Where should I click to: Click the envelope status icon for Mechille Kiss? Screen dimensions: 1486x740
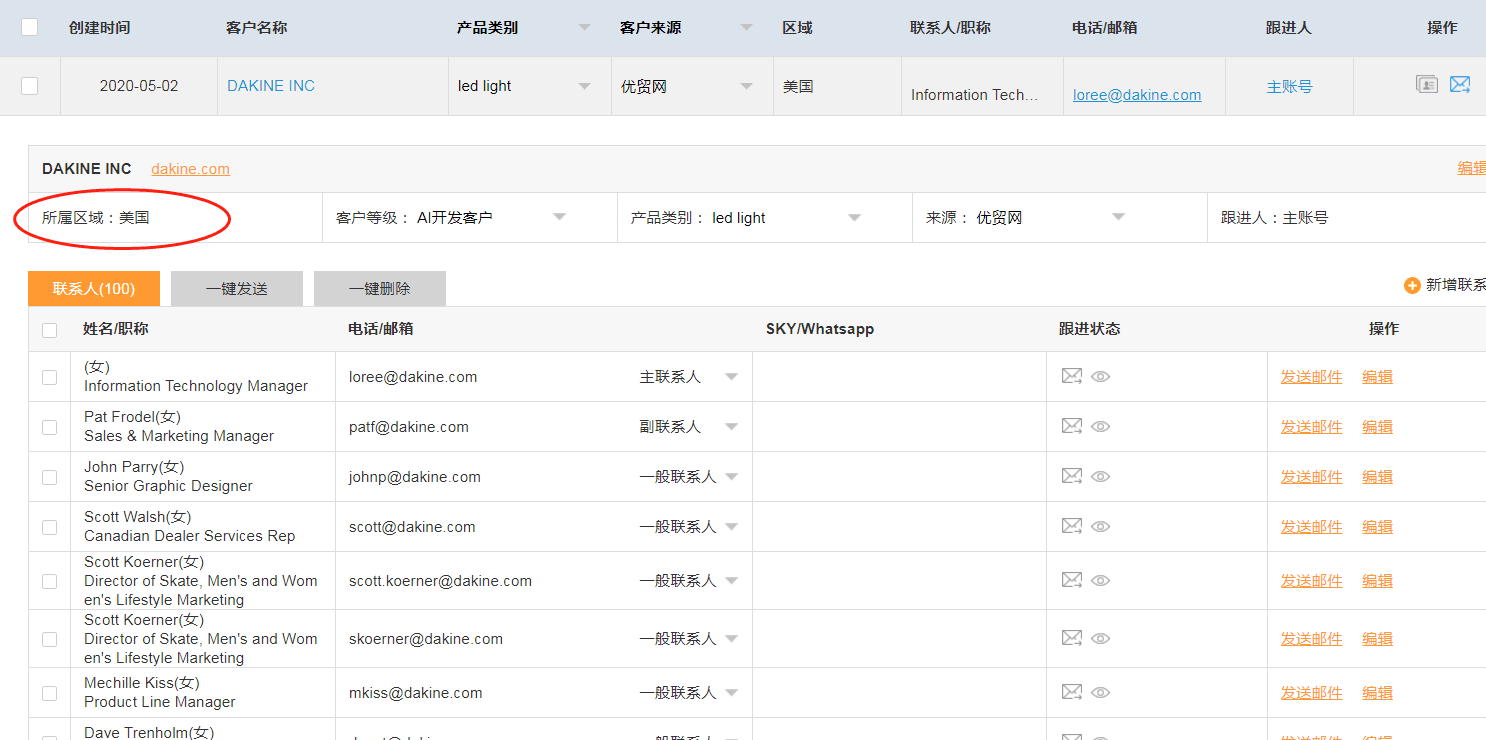coord(1072,692)
